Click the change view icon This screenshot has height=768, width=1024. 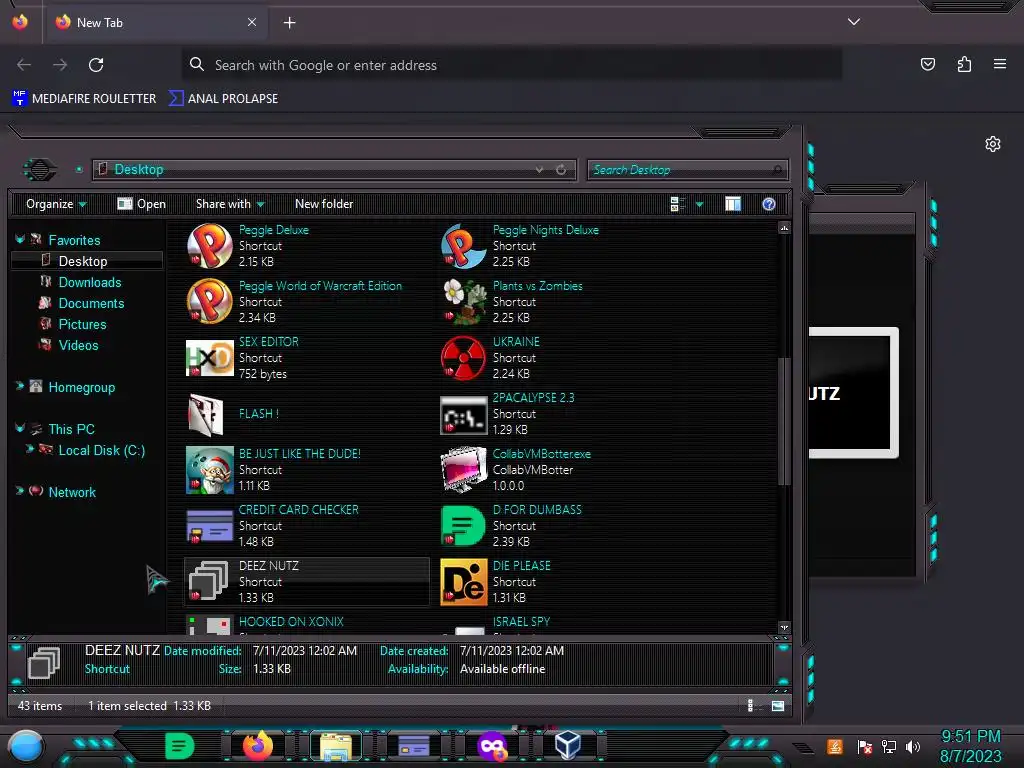(677, 204)
